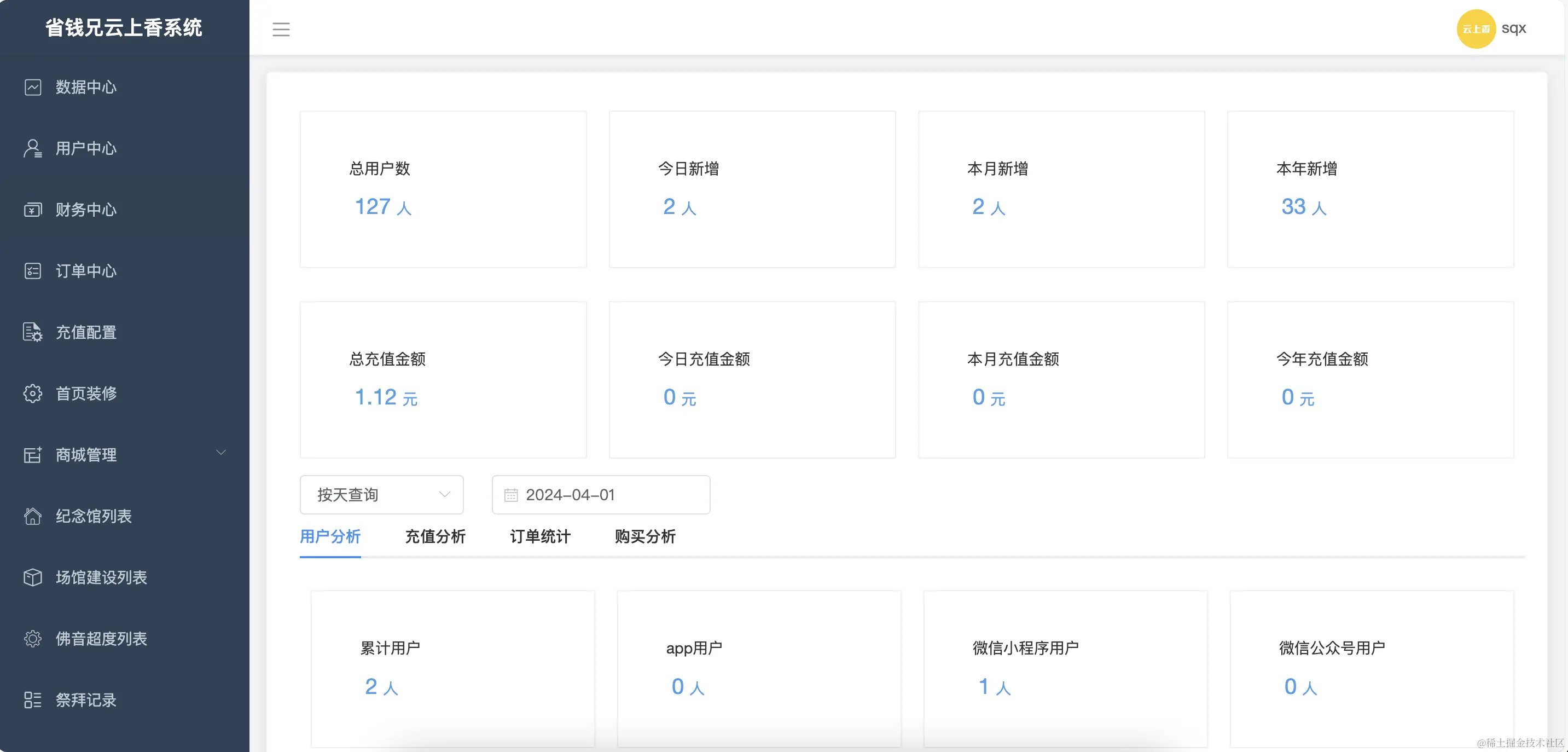This screenshot has width=1568, height=752.
Task: Click the 数据中心 chart icon in sidebar
Action: coord(33,86)
